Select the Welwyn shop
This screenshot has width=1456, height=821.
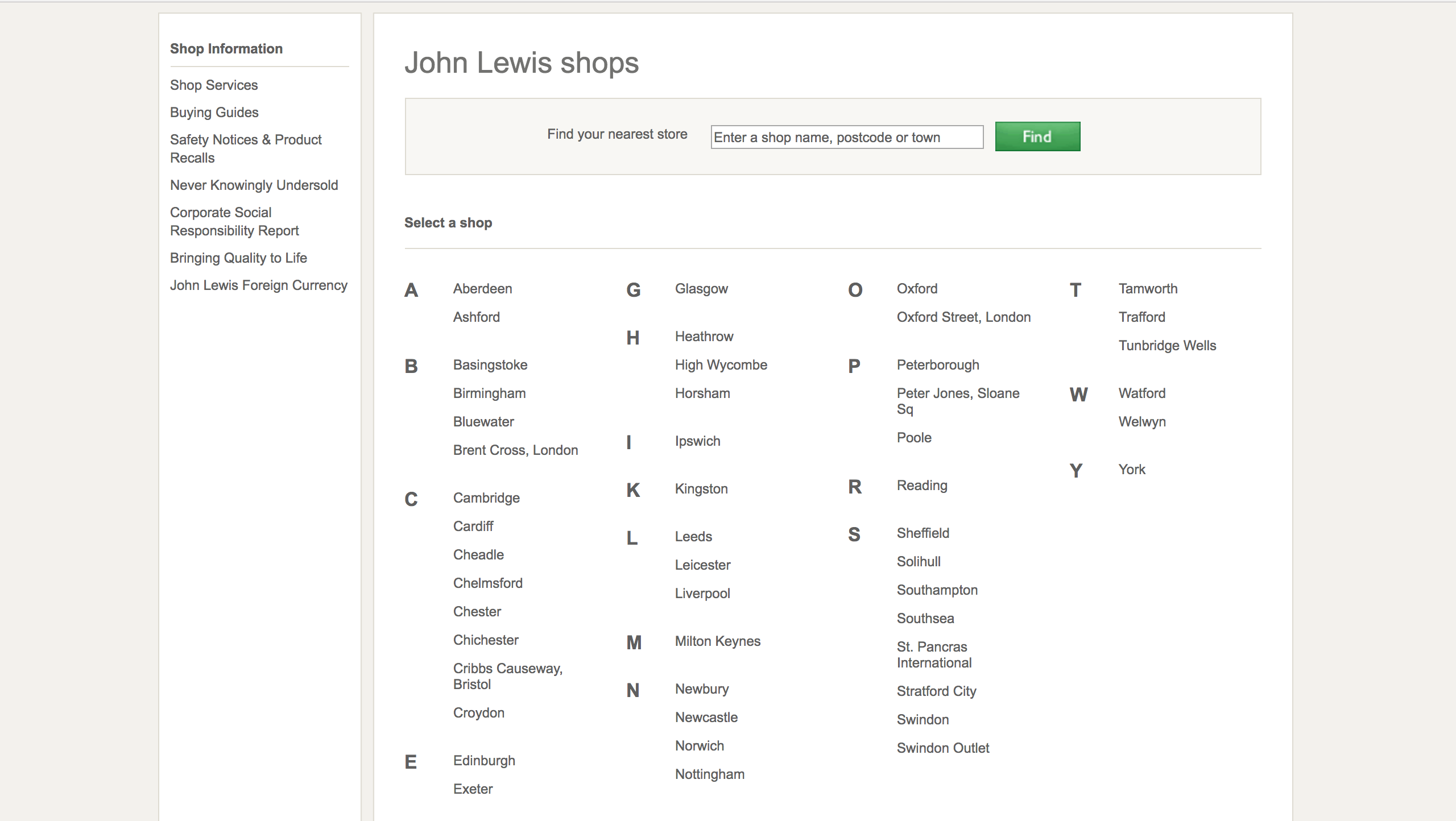1142,422
